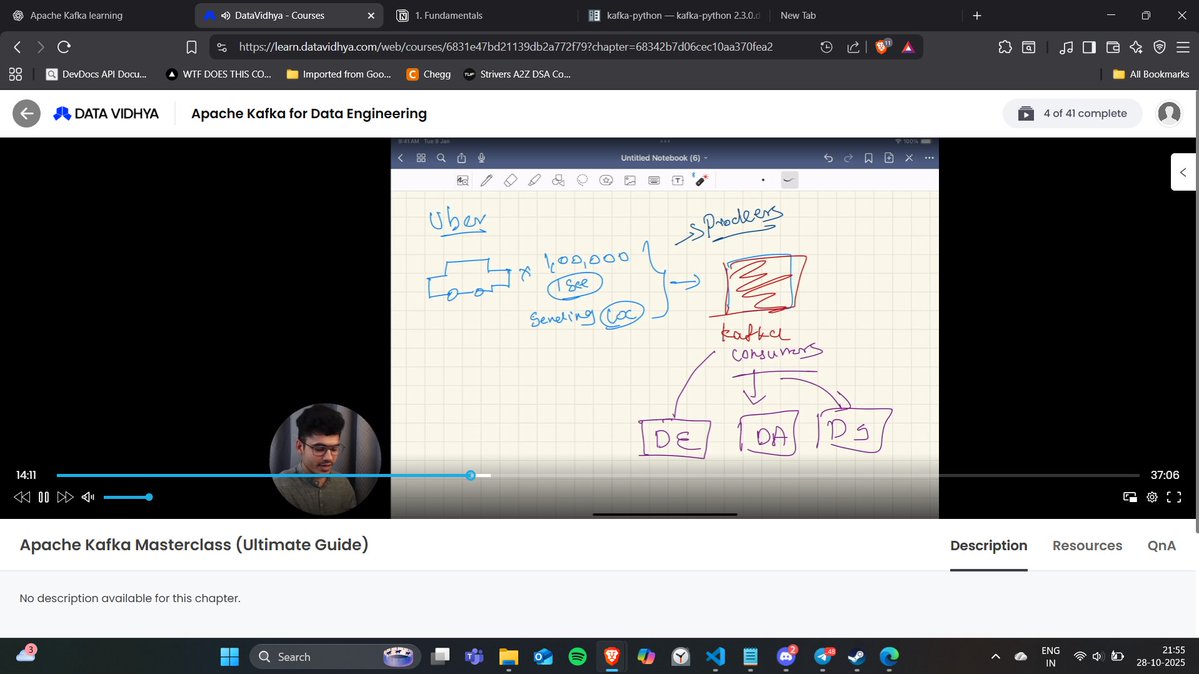Open the history clock icon in address bar
Screen dimensions: 1199x674
(x=827, y=47)
